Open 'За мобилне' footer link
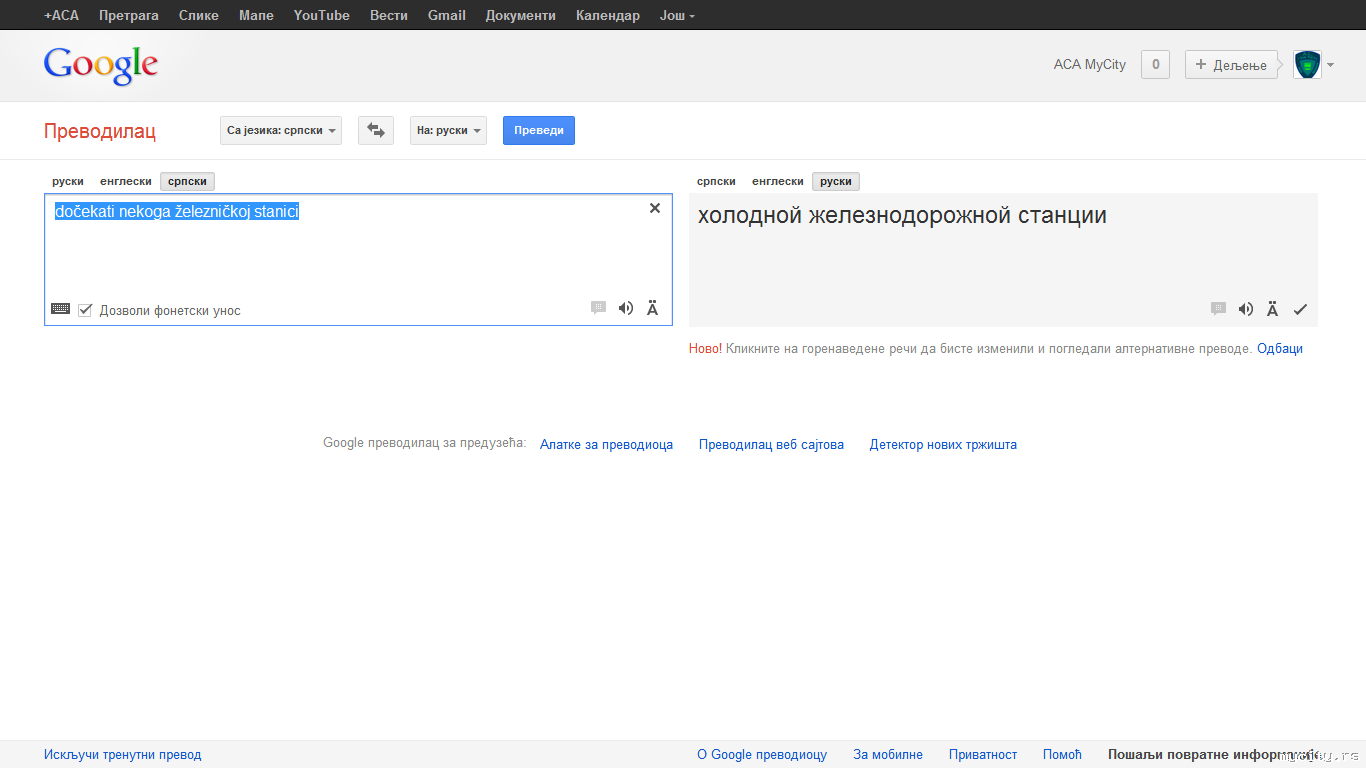Viewport: 1366px width, 768px height. 888,755
